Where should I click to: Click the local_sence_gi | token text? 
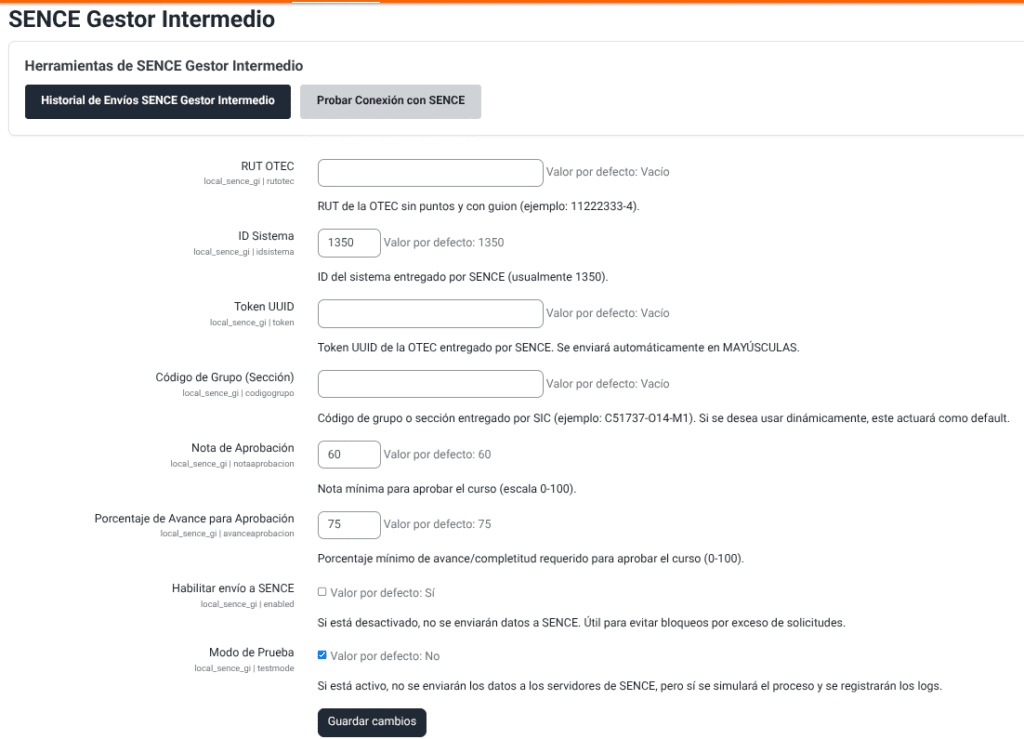coord(252,322)
